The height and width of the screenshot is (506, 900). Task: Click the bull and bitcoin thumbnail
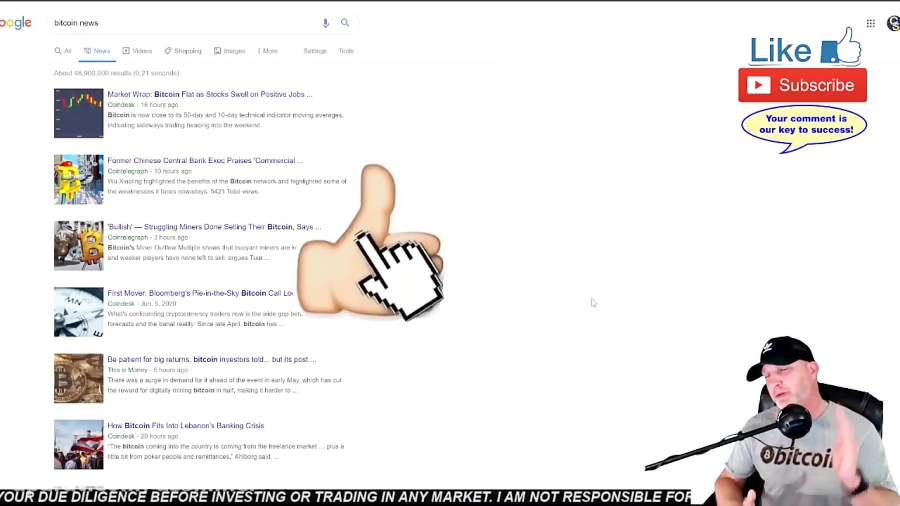point(79,246)
